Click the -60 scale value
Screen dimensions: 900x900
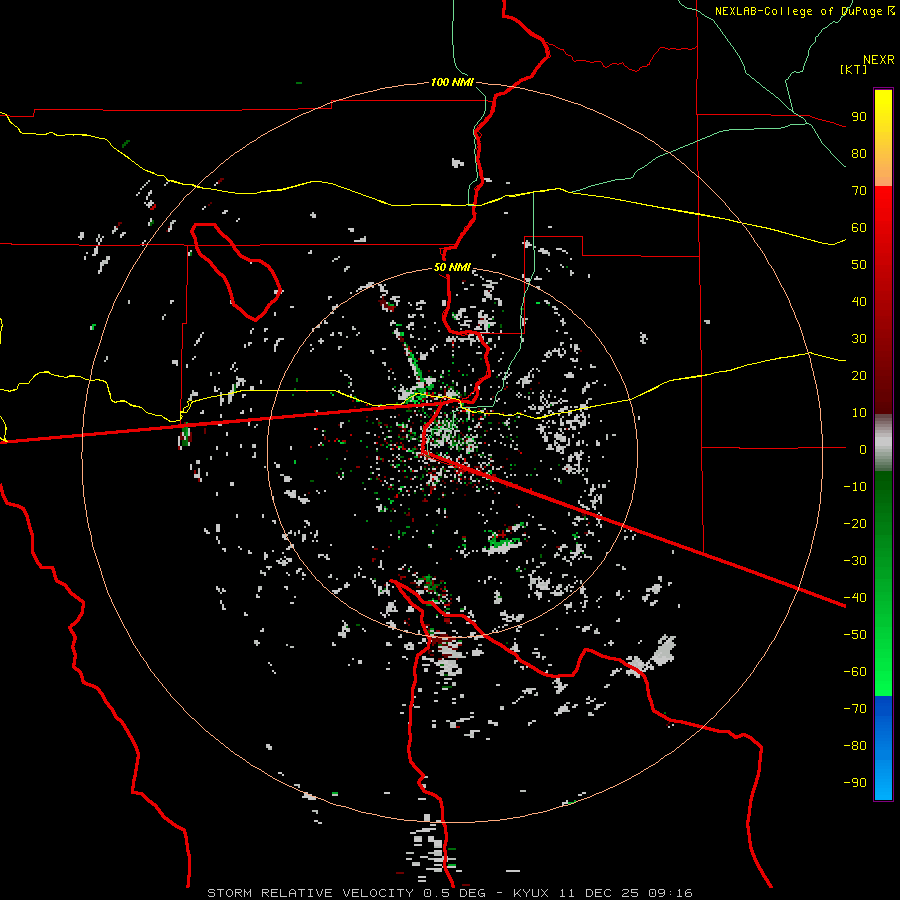(855, 672)
